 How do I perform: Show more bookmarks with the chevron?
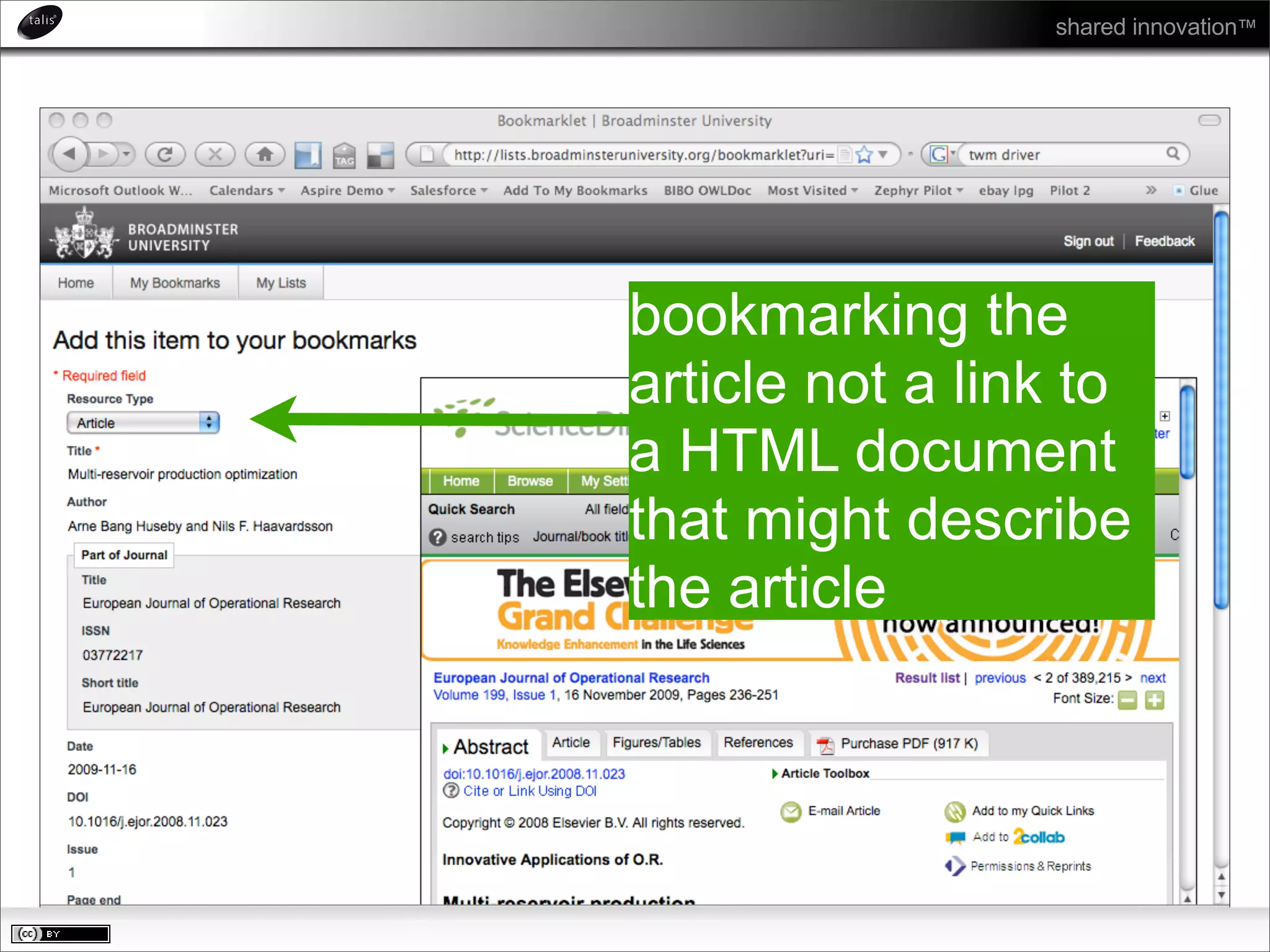pyautogui.click(x=1151, y=190)
